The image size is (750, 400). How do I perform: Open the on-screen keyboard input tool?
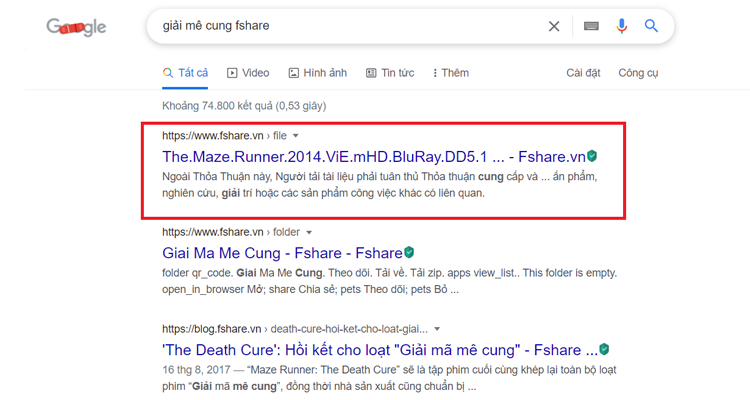tap(591, 26)
